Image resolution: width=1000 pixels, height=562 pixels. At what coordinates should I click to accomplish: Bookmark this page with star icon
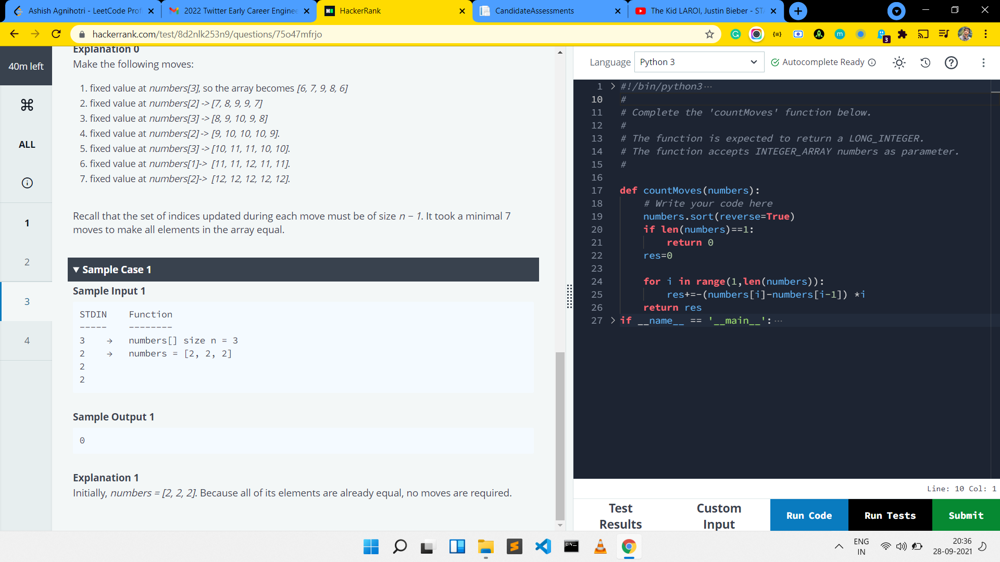(x=709, y=34)
